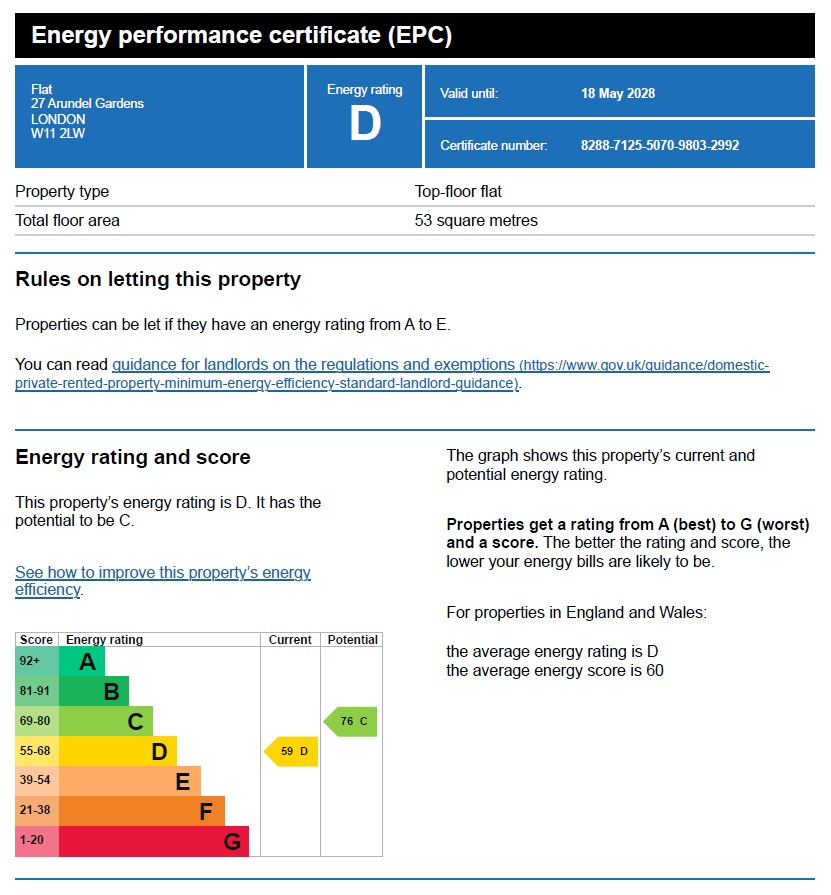
Task: Select the red G rating bar
Action: (154, 841)
